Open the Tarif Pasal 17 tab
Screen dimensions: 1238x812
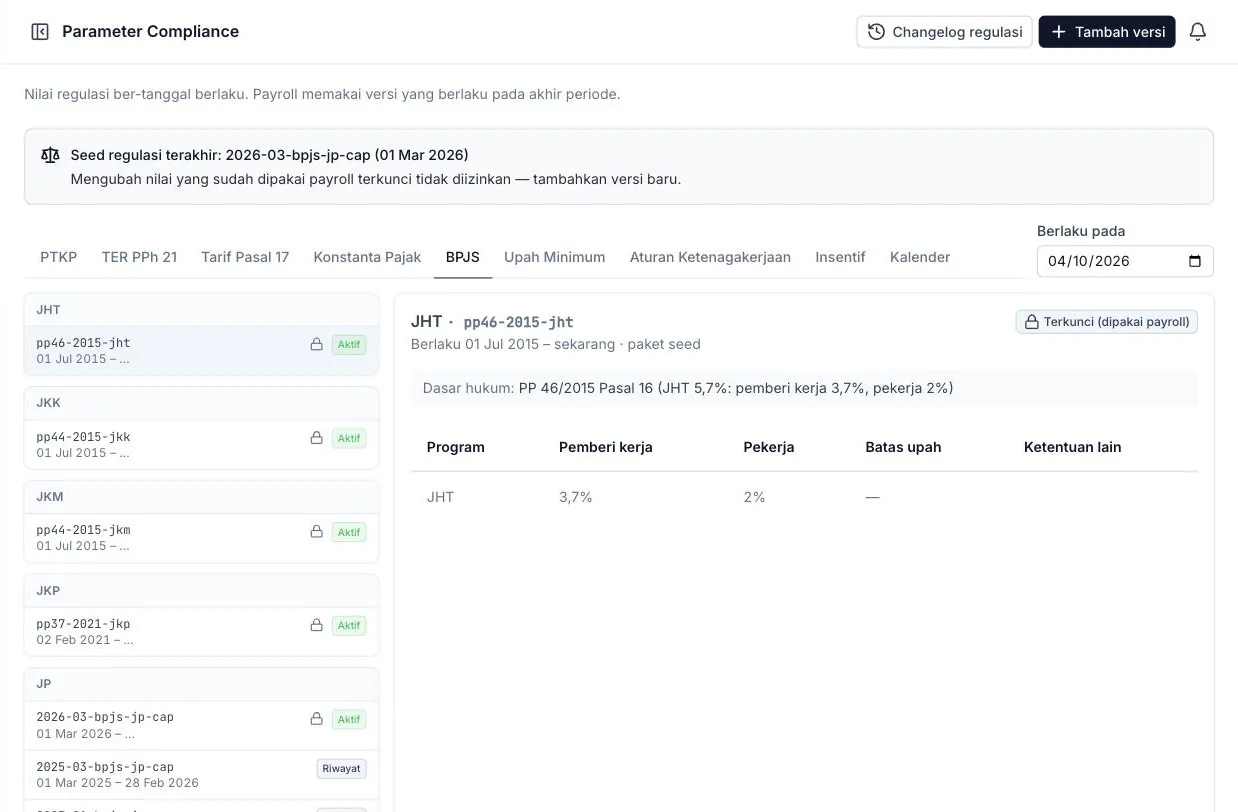pos(245,257)
